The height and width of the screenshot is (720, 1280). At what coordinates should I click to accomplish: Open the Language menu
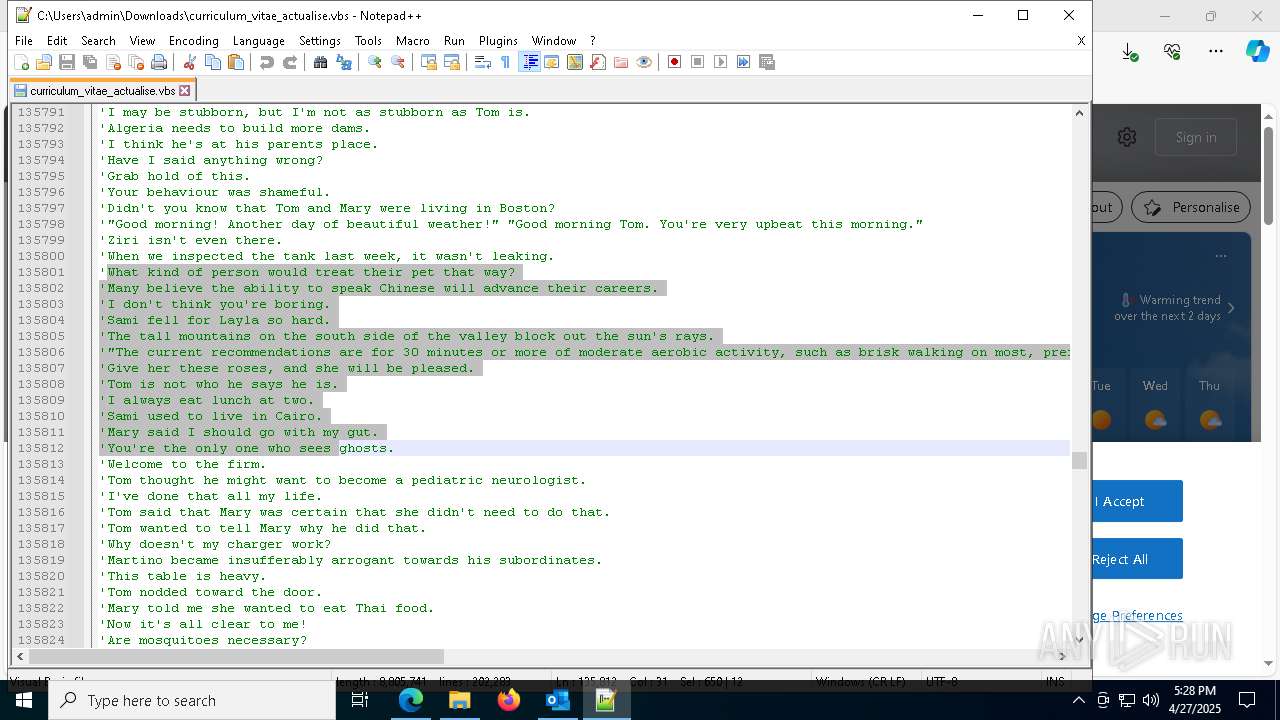coord(258,41)
